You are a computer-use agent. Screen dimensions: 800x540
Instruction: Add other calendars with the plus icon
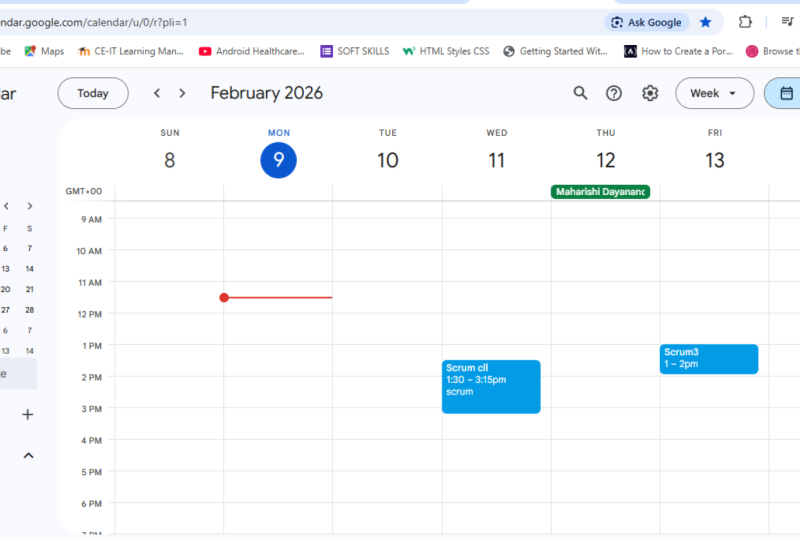tap(28, 414)
